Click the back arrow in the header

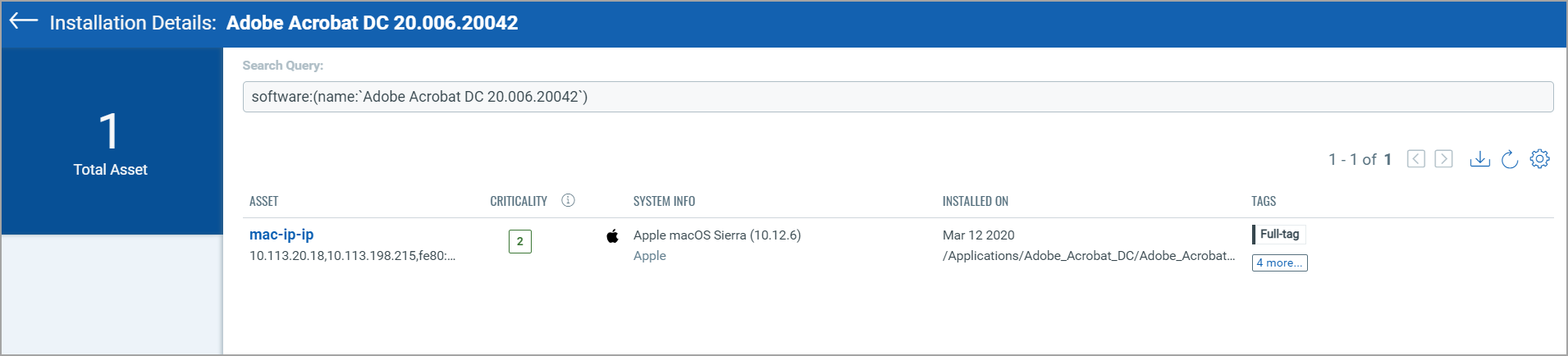(24, 21)
